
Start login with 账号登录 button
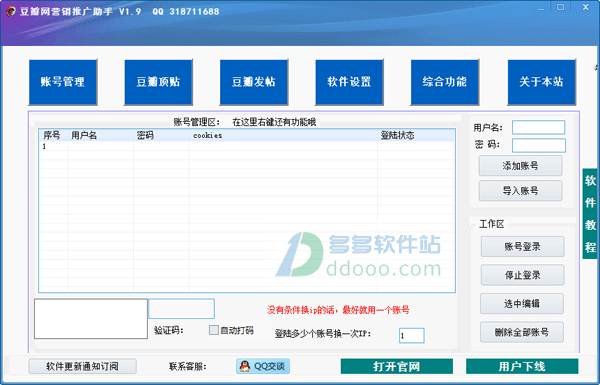[x=522, y=246]
